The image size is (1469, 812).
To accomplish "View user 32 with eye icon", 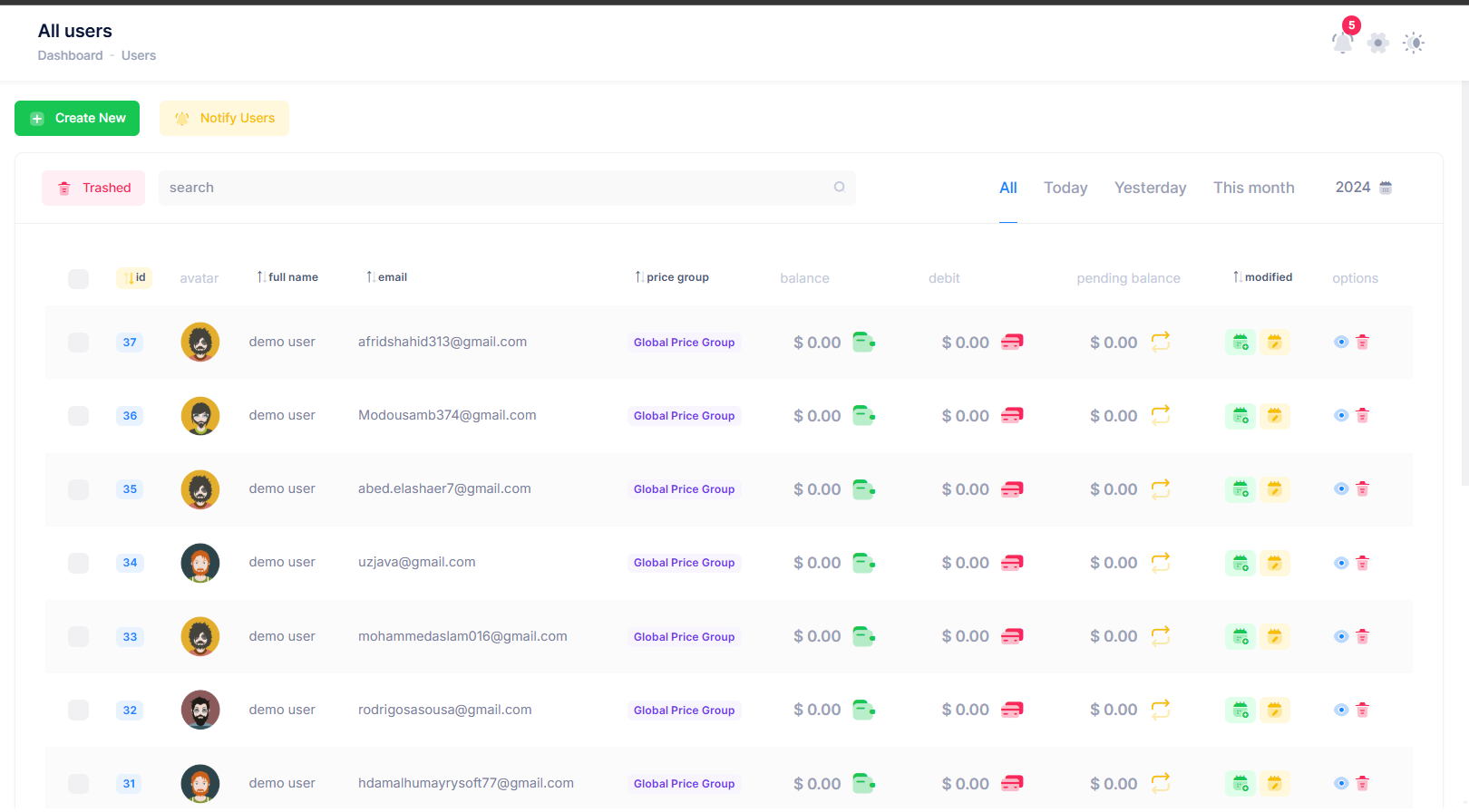I will 1341,710.
